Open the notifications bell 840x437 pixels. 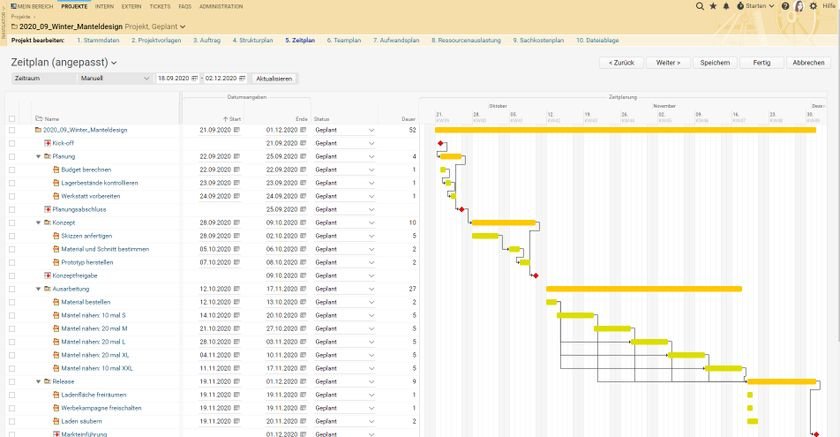click(726, 6)
